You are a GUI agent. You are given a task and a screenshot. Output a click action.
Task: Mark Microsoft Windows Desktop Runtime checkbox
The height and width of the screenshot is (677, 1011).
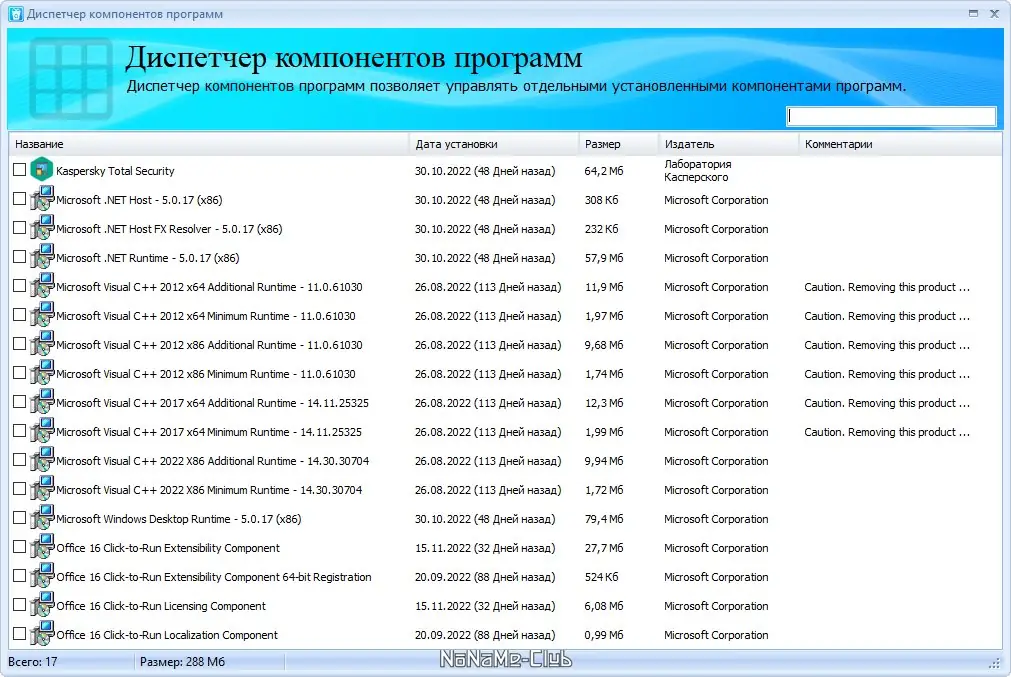[19, 518]
